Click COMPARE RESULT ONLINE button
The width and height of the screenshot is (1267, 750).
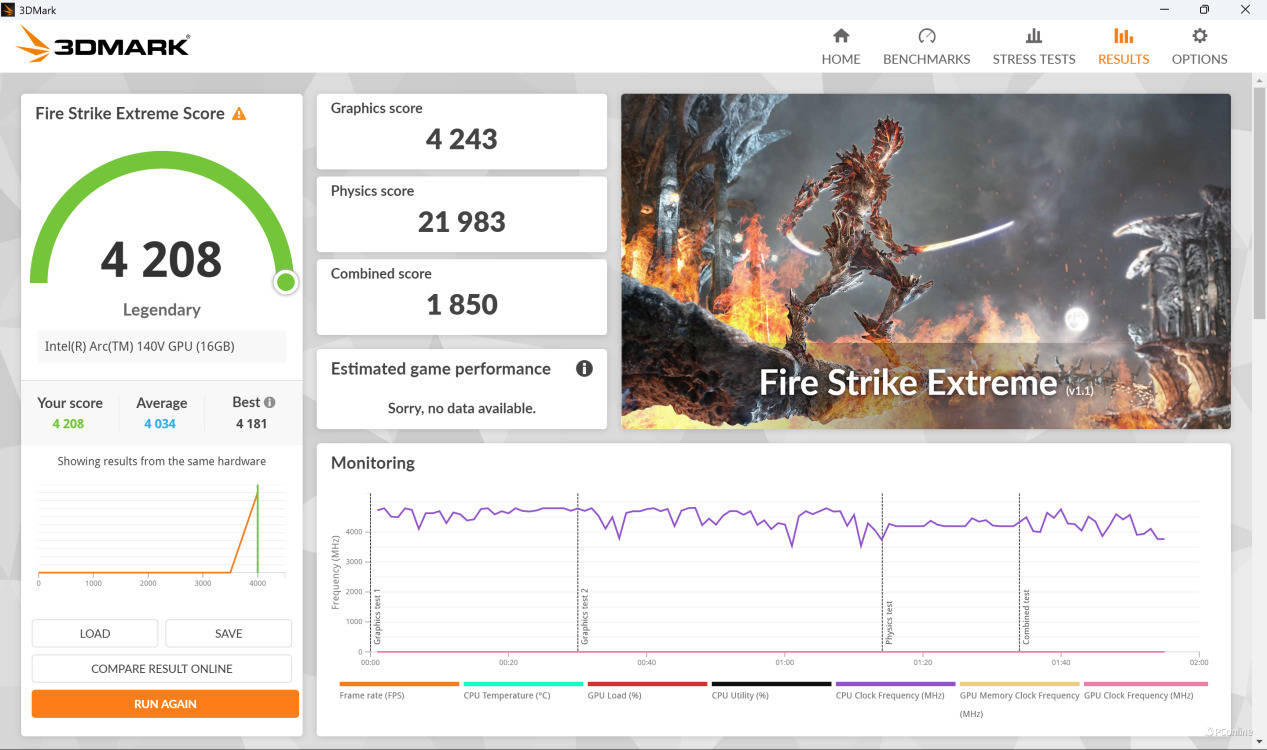click(162, 668)
